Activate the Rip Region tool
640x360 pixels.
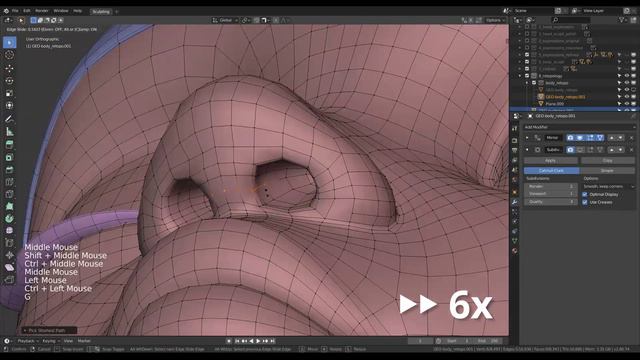tap(9, 280)
